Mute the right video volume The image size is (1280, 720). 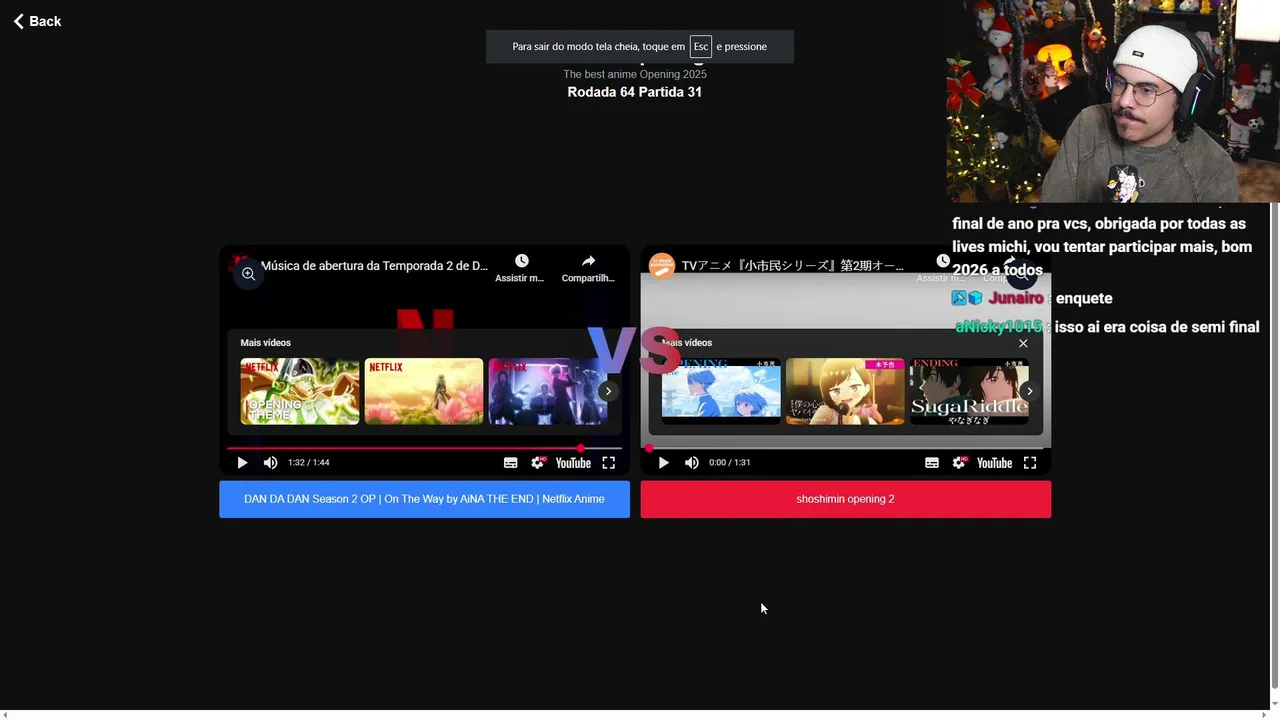pos(691,463)
